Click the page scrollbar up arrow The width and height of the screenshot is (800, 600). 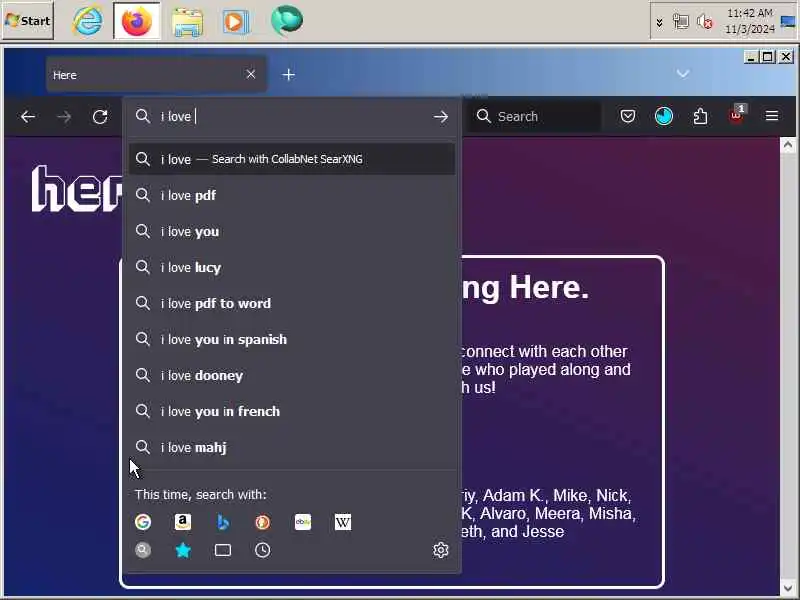(787, 145)
